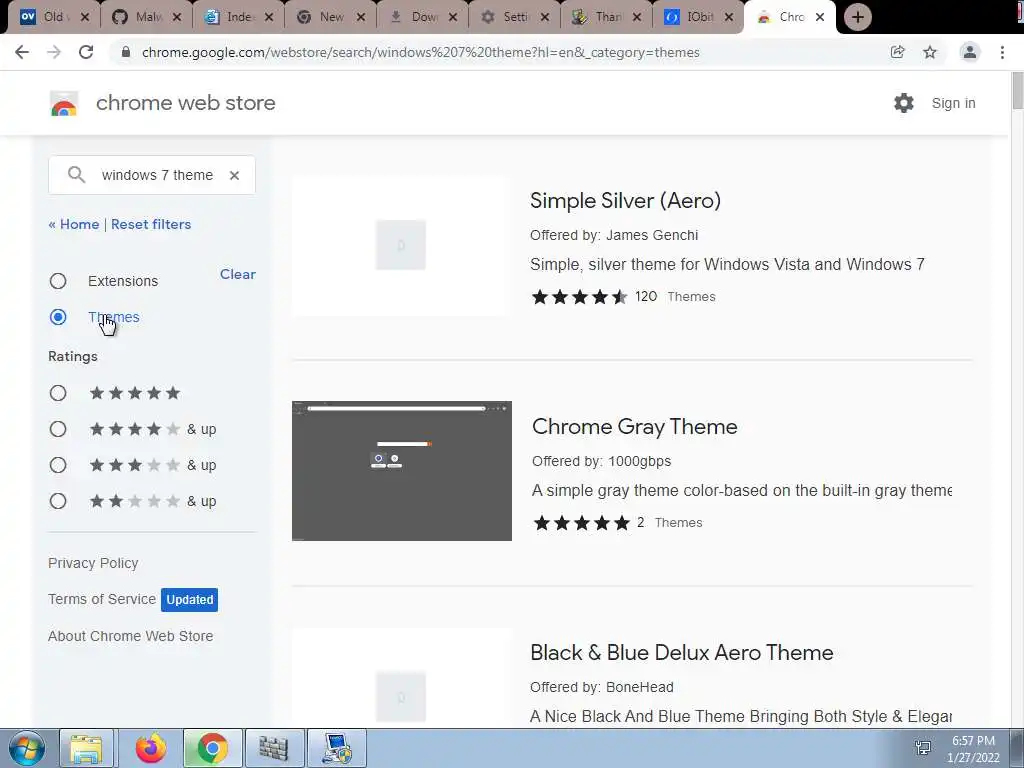The height and width of the screenshot is (768, 1024).
Task: Click the Chrome Web Store logo
Action: click(64, 103)
